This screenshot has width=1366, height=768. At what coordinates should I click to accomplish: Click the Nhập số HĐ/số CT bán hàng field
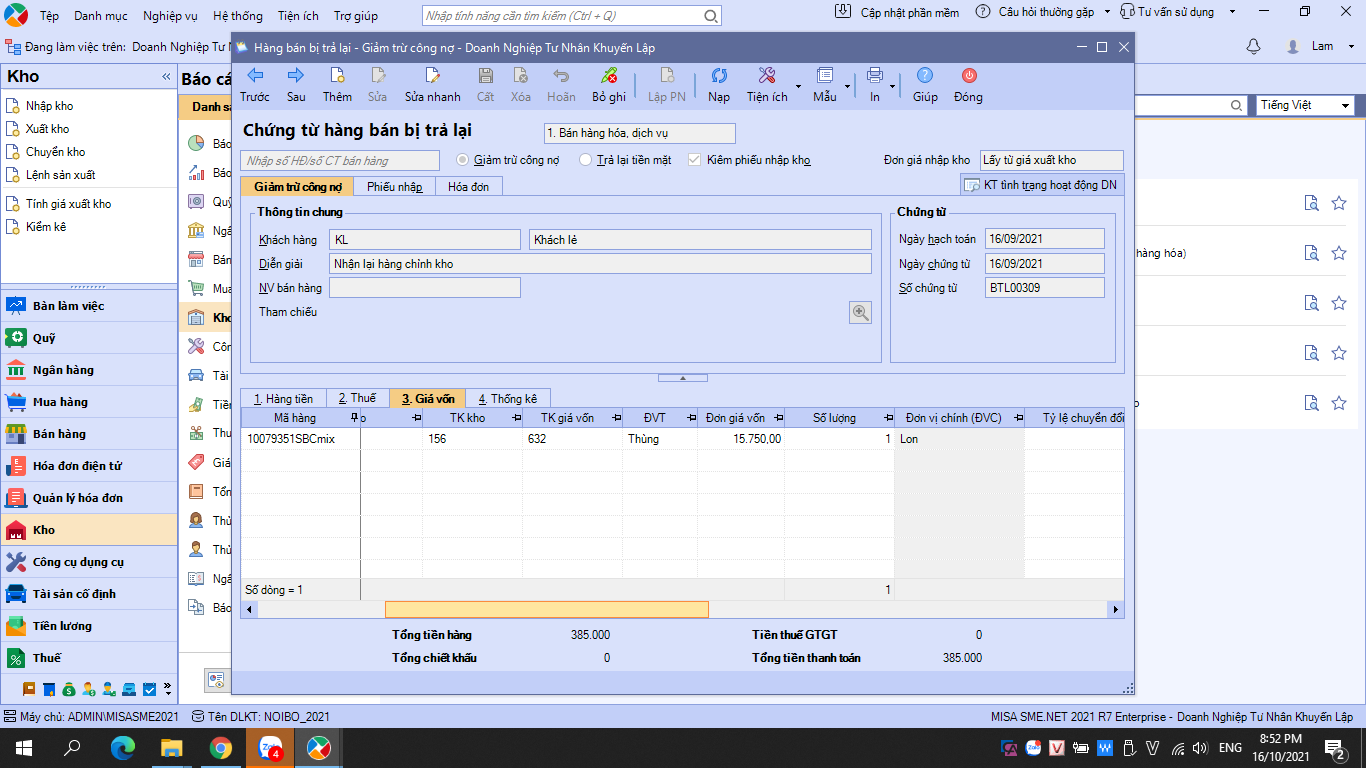click(340, 160)
